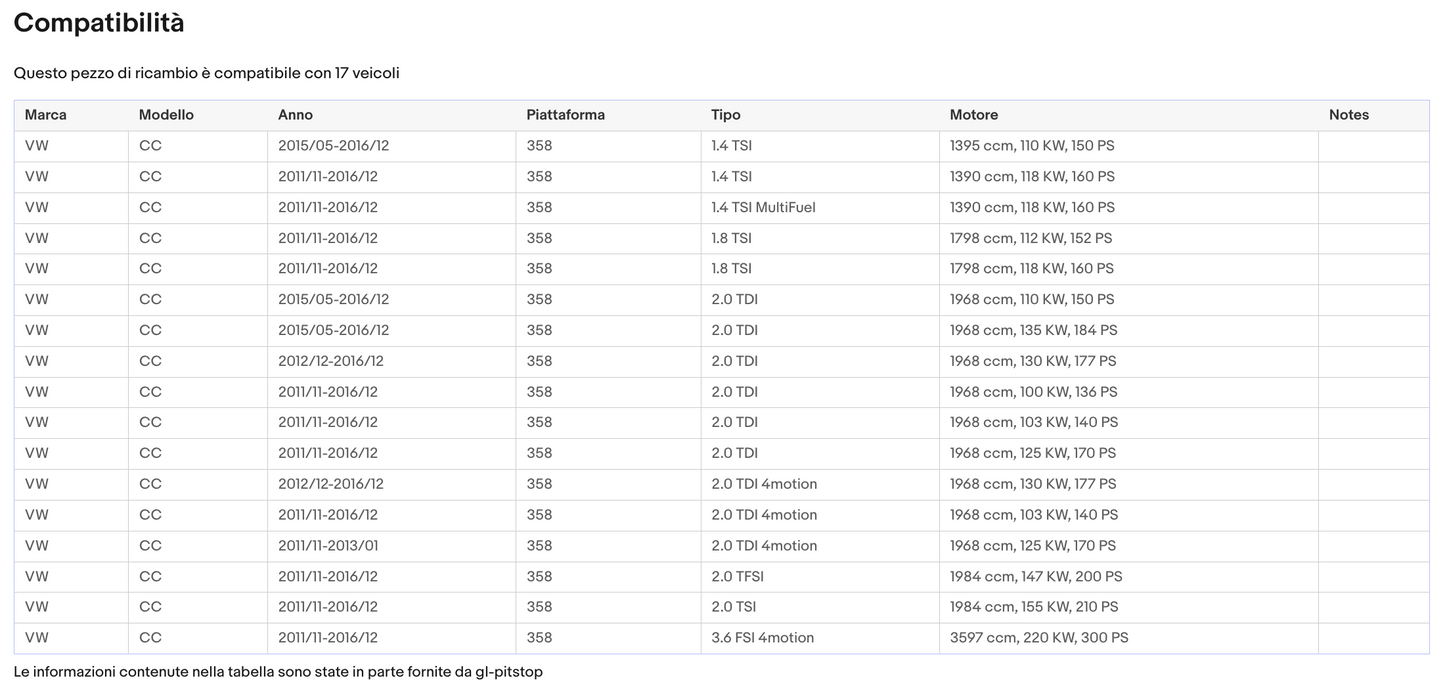Select the Modello column header
This screenshot has height=695, width=1445.
(166, 115)
